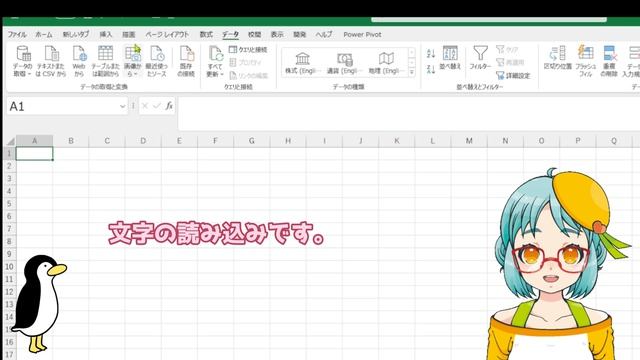640x360 pixels.
Task: Click the Name Box showing A1
Action: [x=63, y=107]
